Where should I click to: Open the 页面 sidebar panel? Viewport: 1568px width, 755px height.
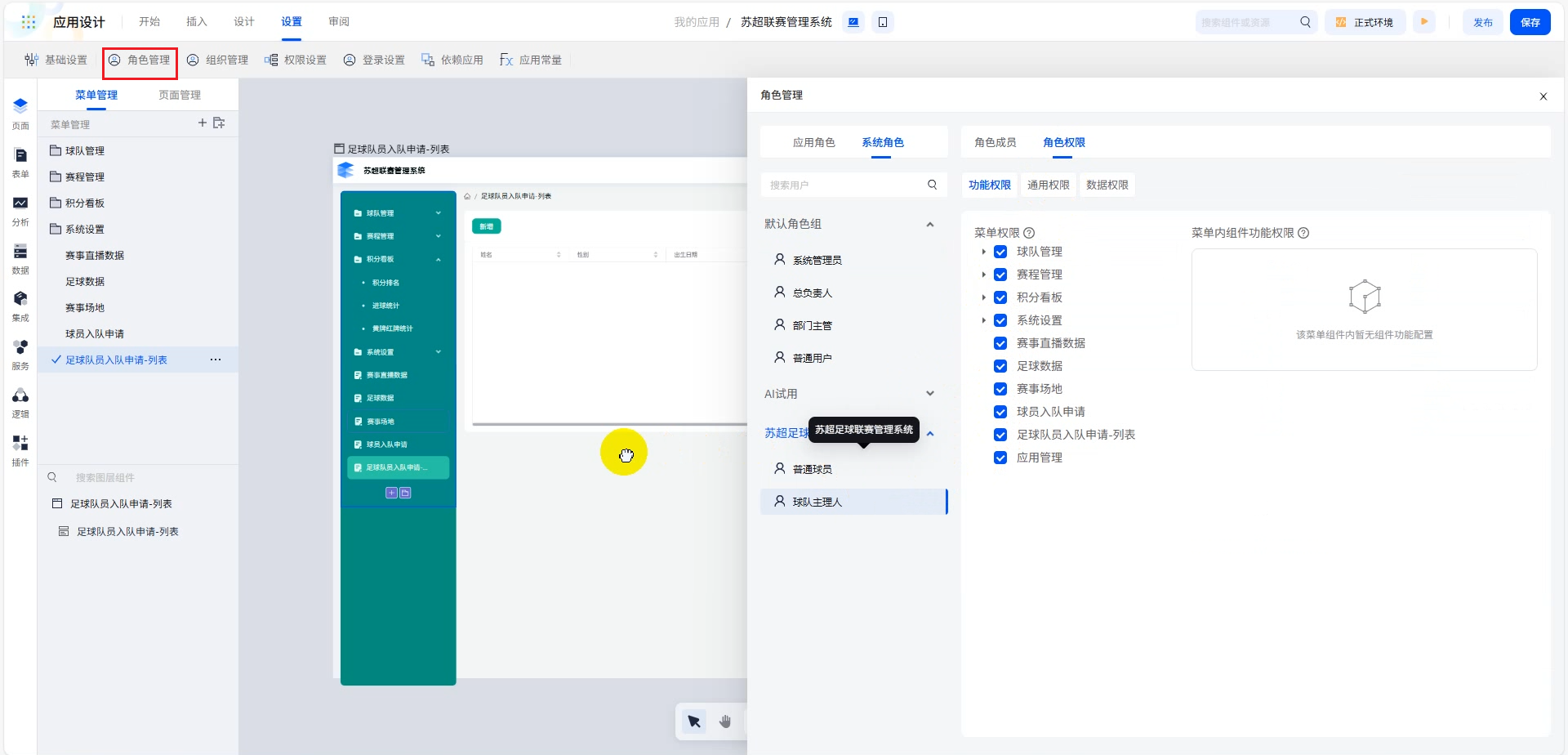pyautogui.click(x=20, y=114)
